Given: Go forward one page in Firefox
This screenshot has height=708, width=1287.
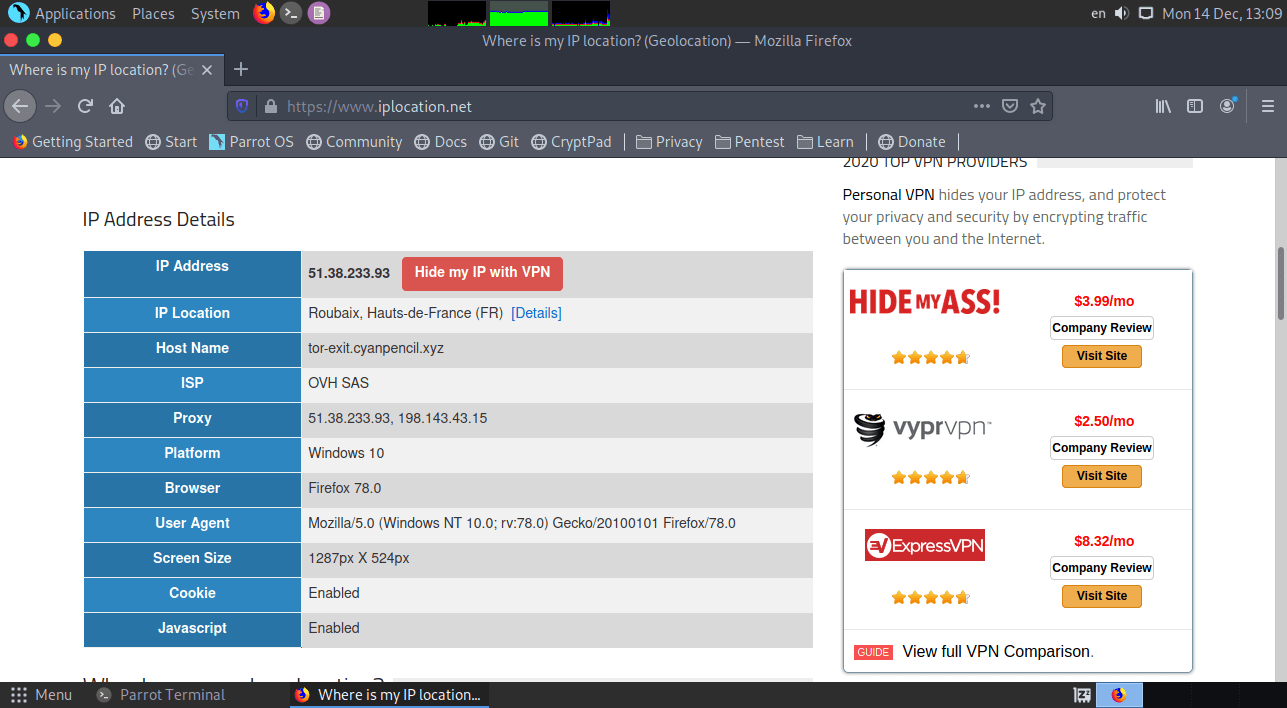Looking at the screenshot, I should [53, 106].
